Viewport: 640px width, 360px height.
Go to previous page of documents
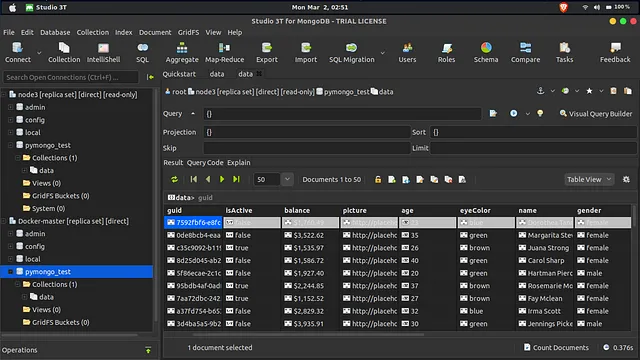(x=208, y=179)
